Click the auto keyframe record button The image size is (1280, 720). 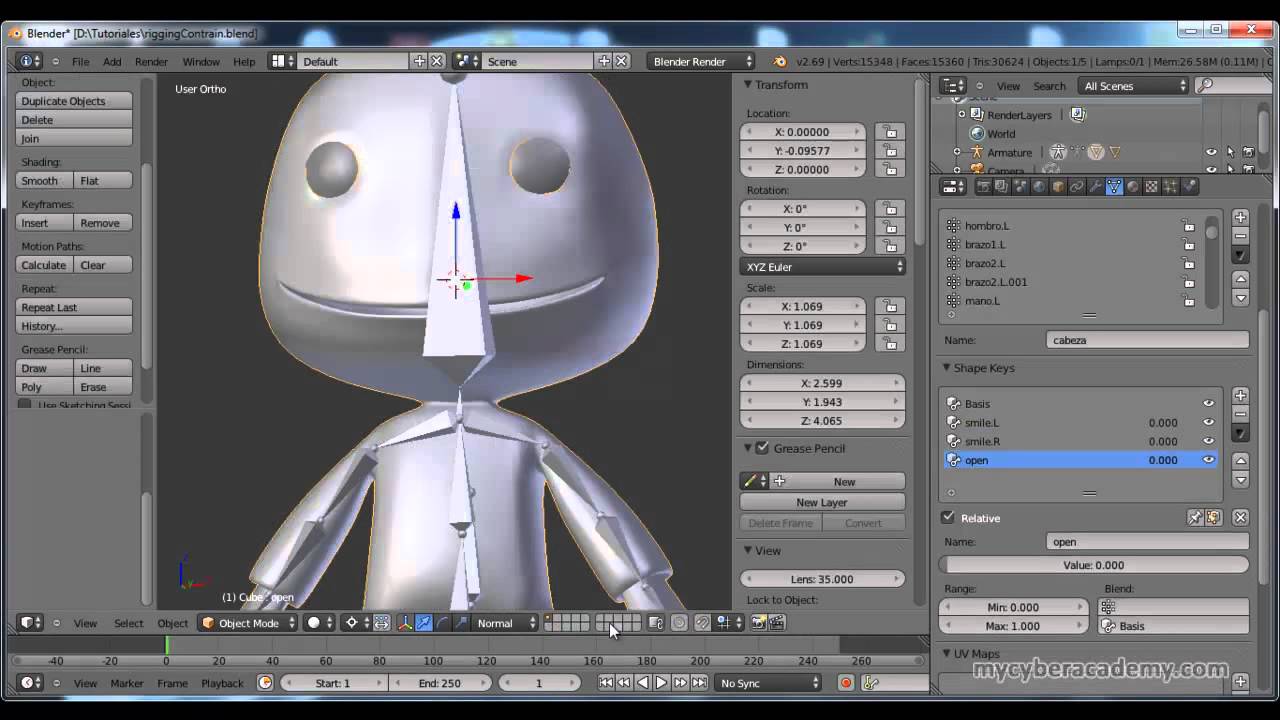tap(846, 683)
